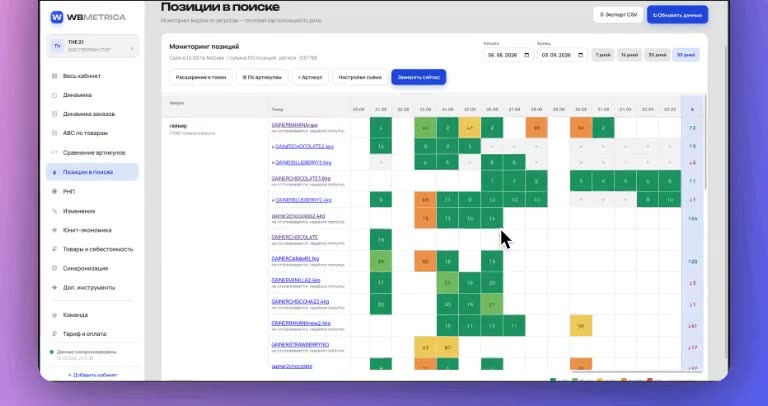Screen dimensions: 768x406
Task: Open the Настройки съёма button
Action: tap(360, 77)
